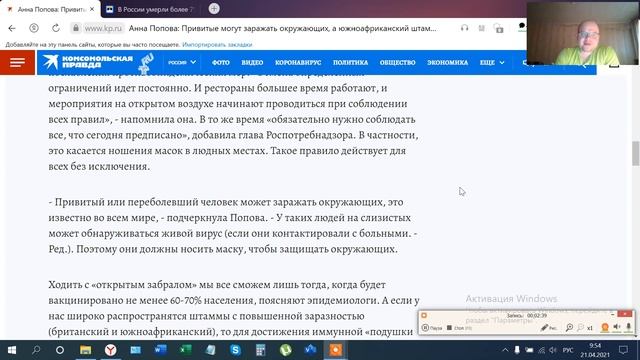The width and height of the screenshot is (640, 360).
Task: Click the www.kp.ru address field
Action: pos(103,28)
